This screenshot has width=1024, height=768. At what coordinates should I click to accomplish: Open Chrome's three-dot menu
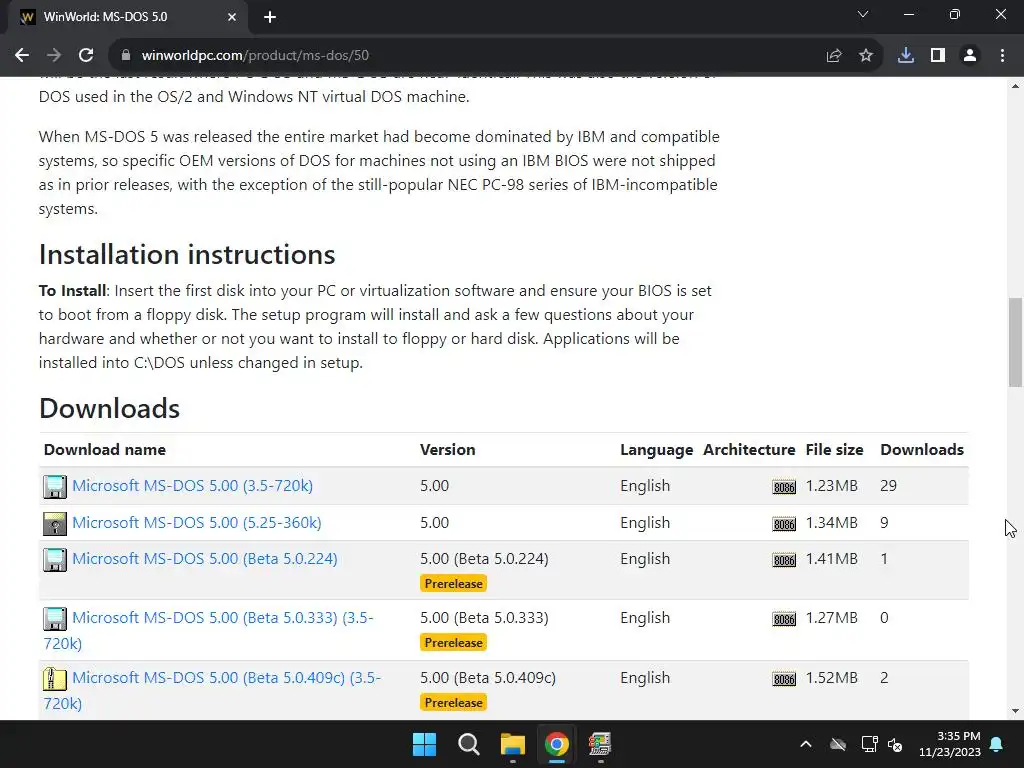coord(1002,56)
